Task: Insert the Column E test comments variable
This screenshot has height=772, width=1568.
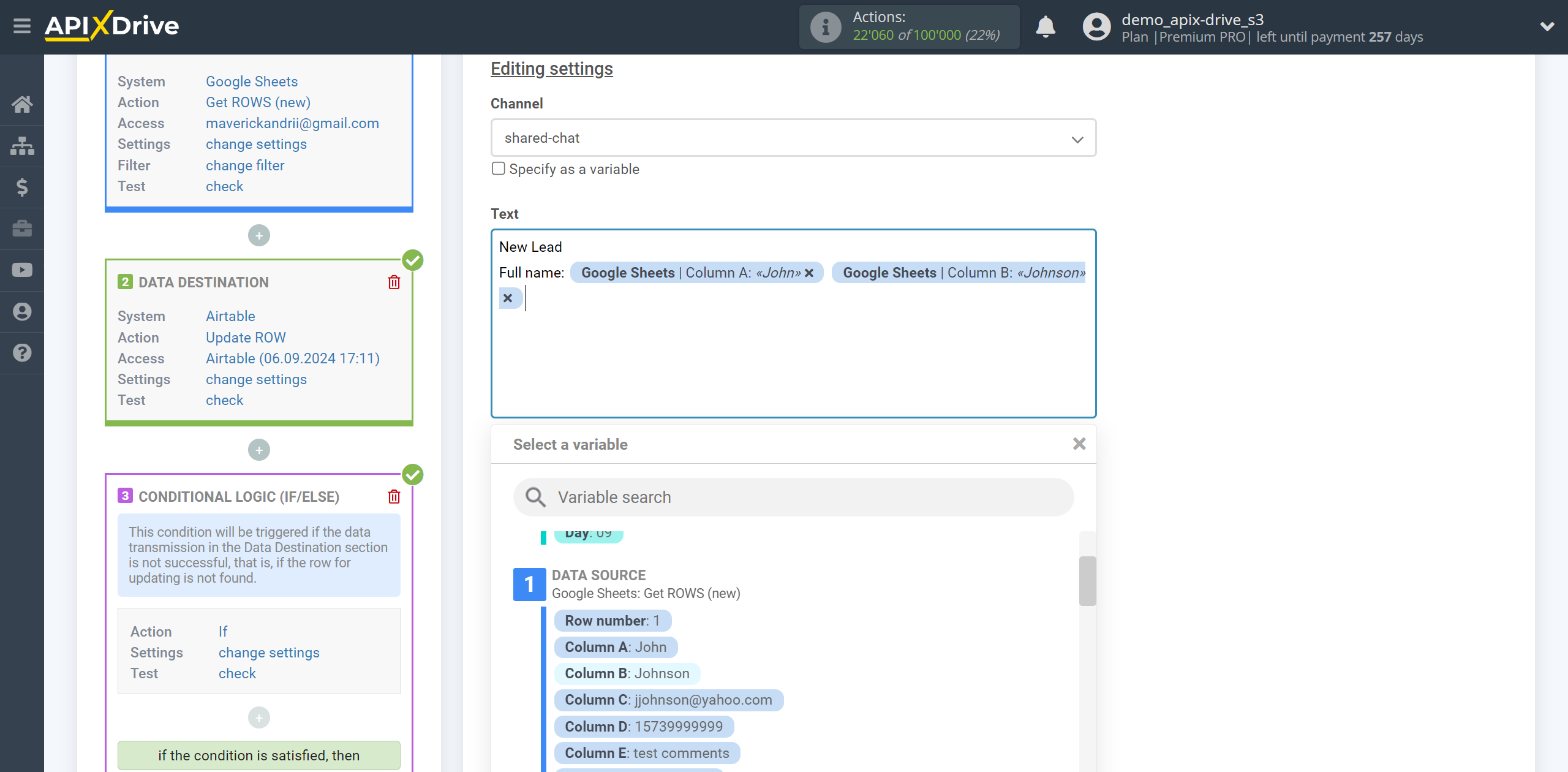Action: pyautogui.click(x=647, y=753)
